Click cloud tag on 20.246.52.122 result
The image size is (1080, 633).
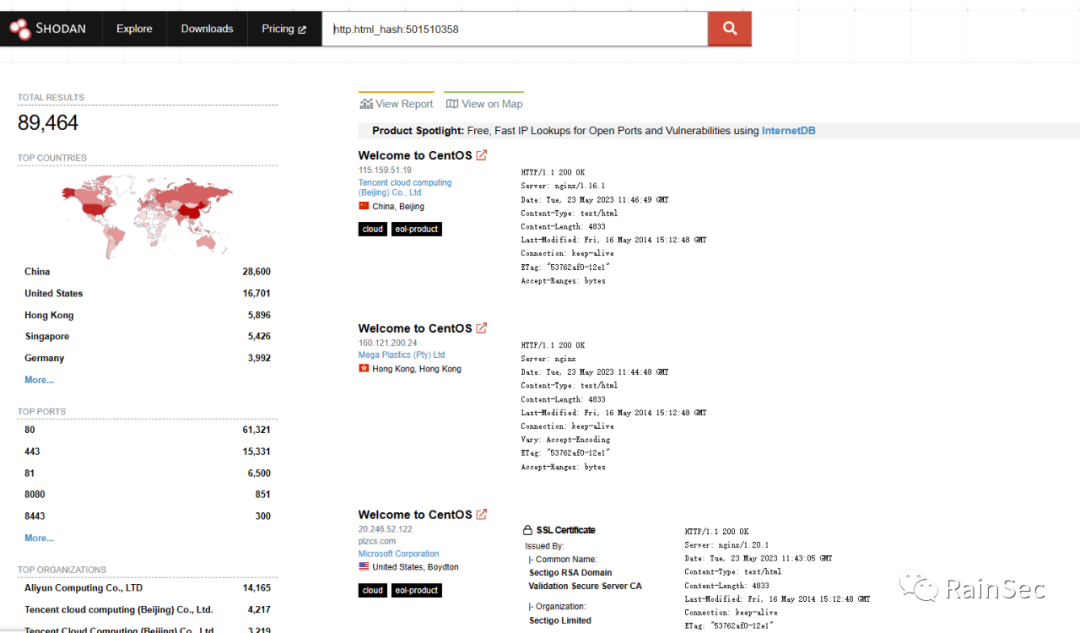click(x=373, y=590)
